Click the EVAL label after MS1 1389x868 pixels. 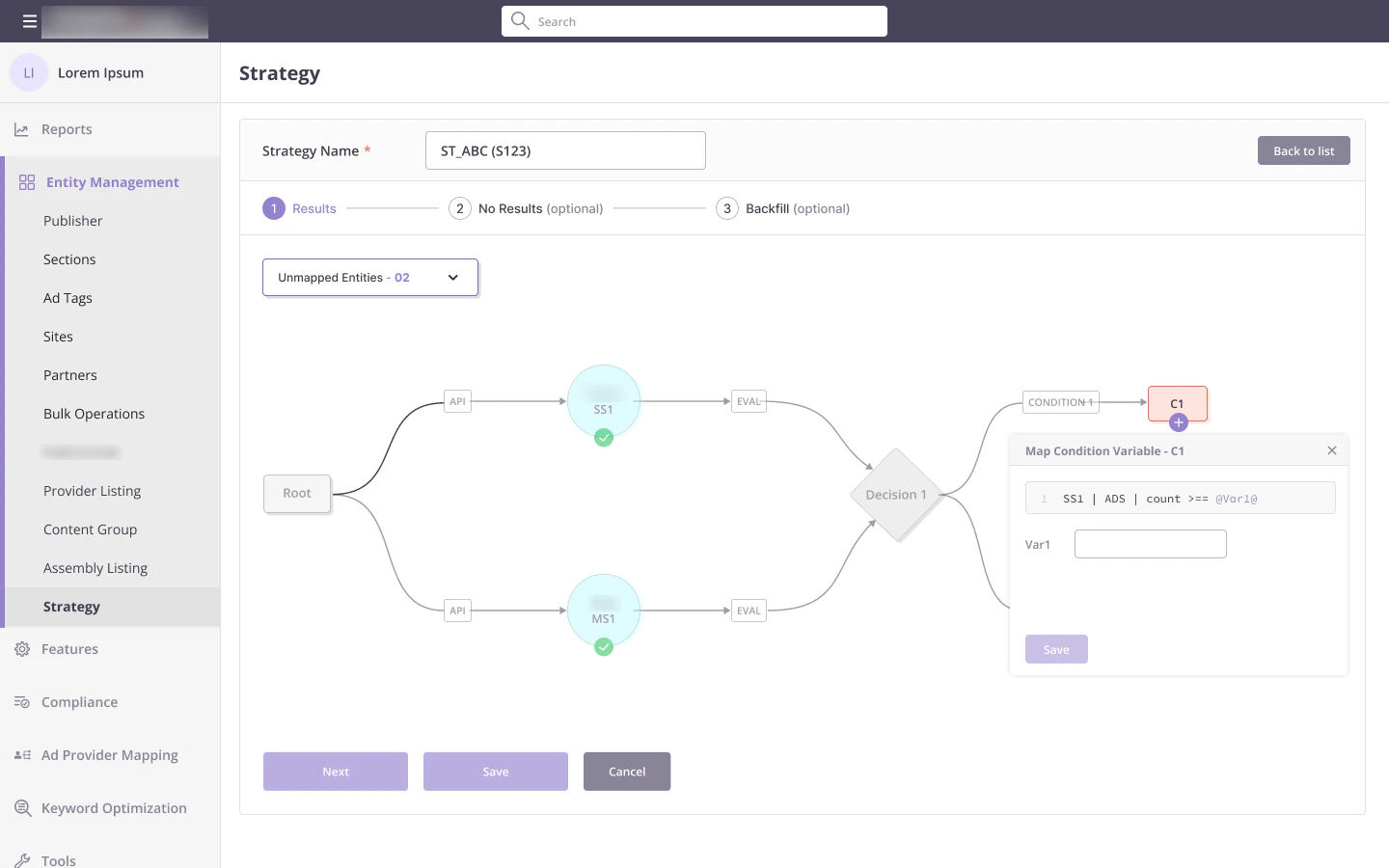(x=749, y=610)
